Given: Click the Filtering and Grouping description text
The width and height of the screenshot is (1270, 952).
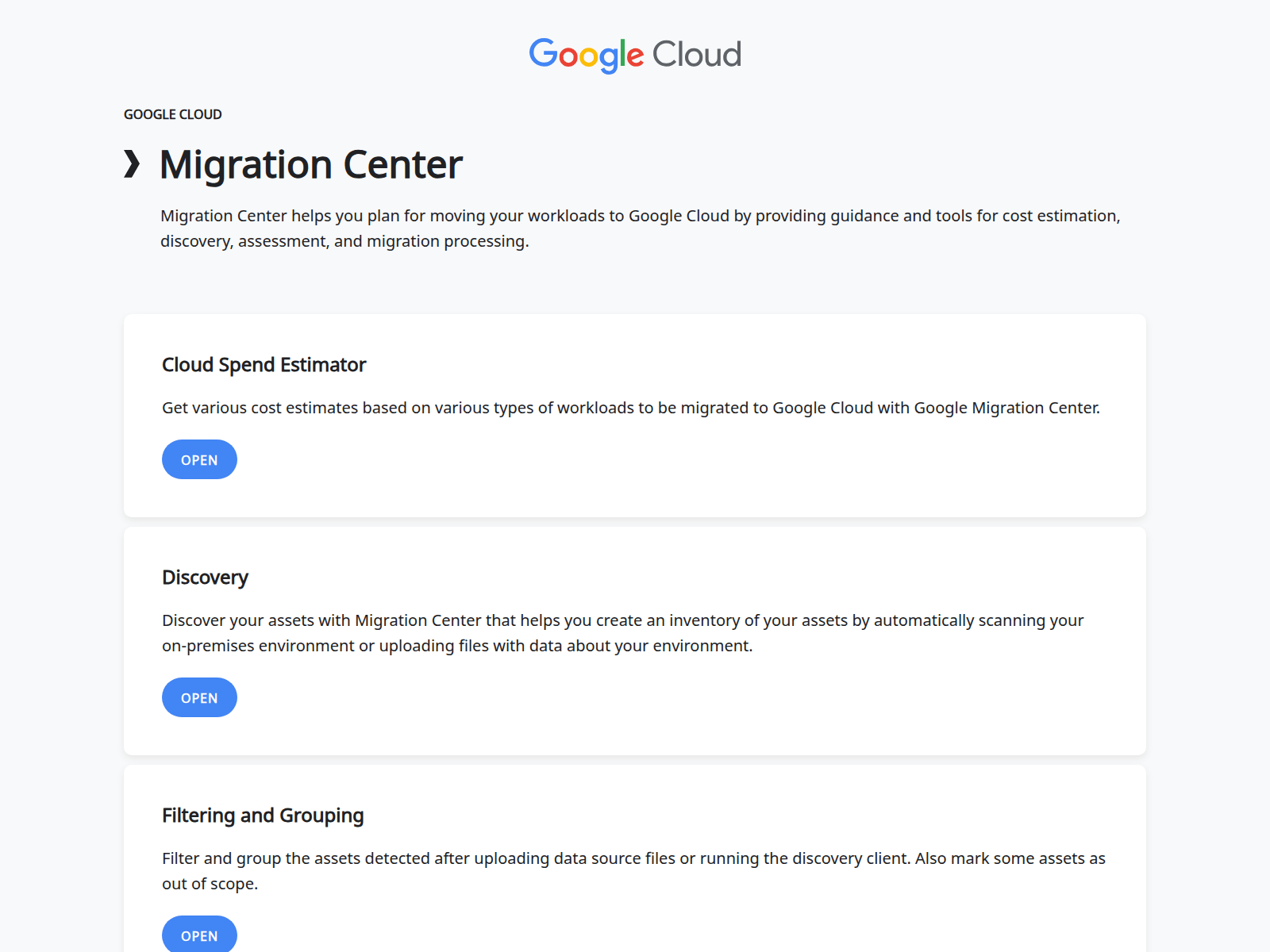Looking at the screenshot, I should pyautogui.click(x=633, y=871).
